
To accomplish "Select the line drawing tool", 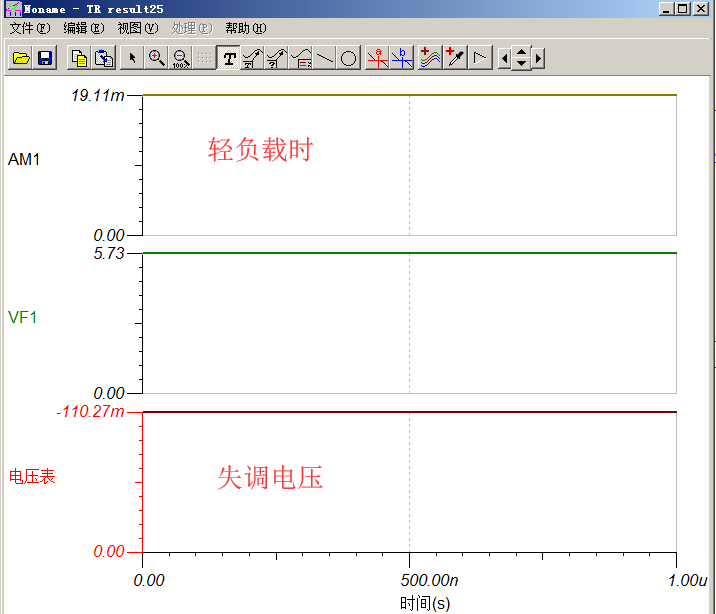I will 325,59.
